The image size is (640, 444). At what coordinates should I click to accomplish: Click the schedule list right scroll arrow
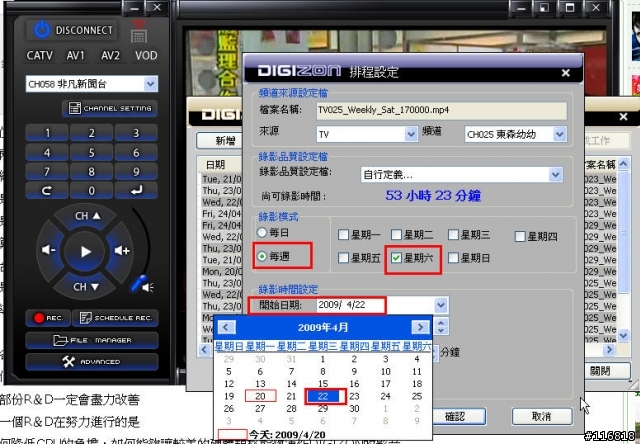point(610,349)
